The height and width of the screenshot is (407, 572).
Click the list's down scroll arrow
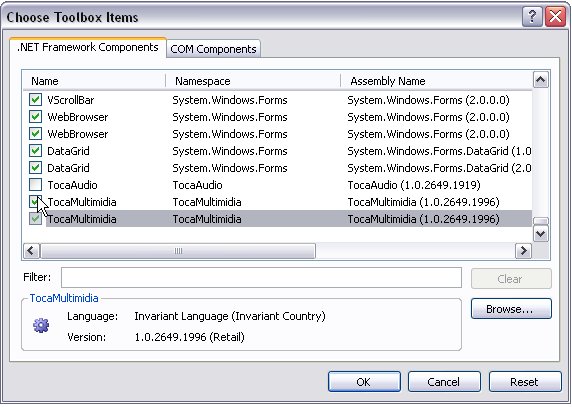pyautogui.click(x=540, y=234)
